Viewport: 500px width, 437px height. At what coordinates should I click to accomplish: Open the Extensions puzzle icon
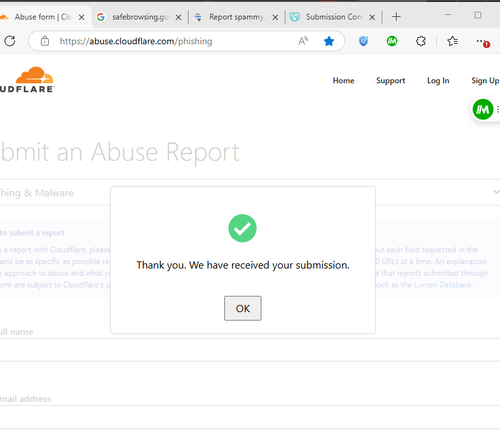click(x=421, y=41)
